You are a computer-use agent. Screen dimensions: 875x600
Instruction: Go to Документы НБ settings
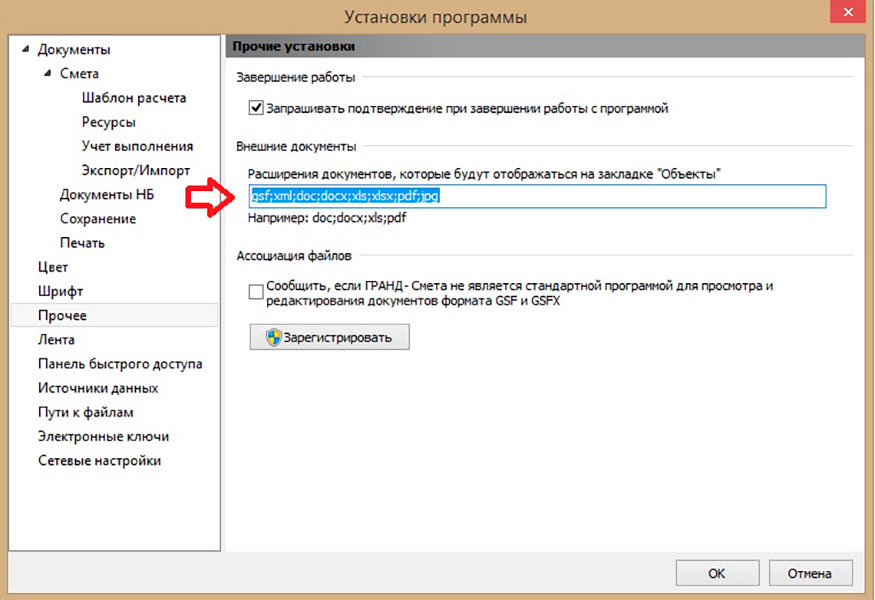pos(106,194)
